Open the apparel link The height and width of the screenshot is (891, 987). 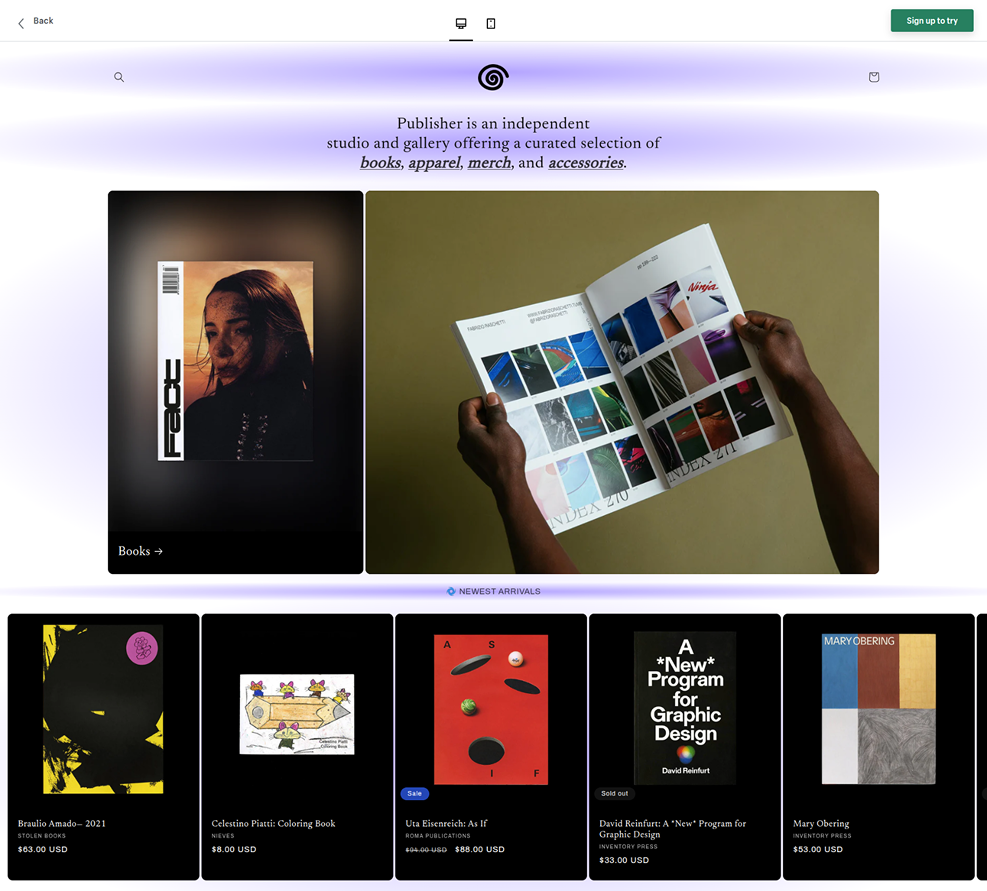click(434, 162)
